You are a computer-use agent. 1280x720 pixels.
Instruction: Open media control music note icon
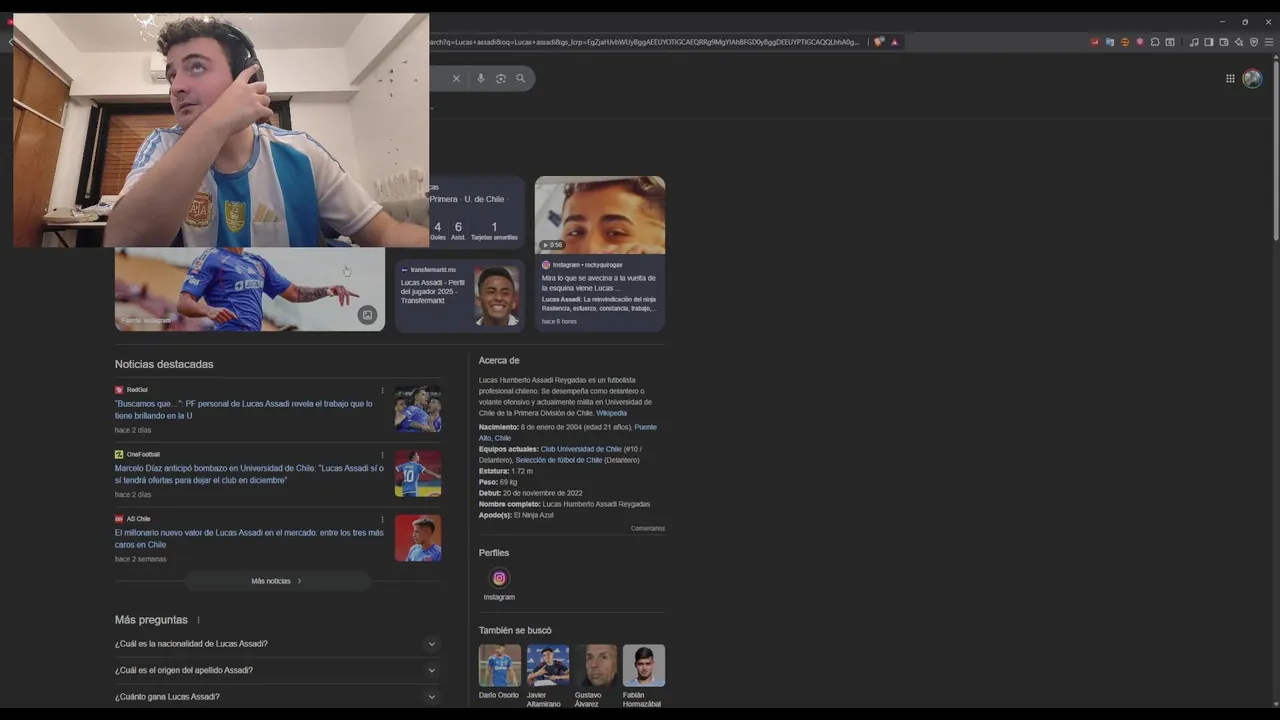[1194, 42]
